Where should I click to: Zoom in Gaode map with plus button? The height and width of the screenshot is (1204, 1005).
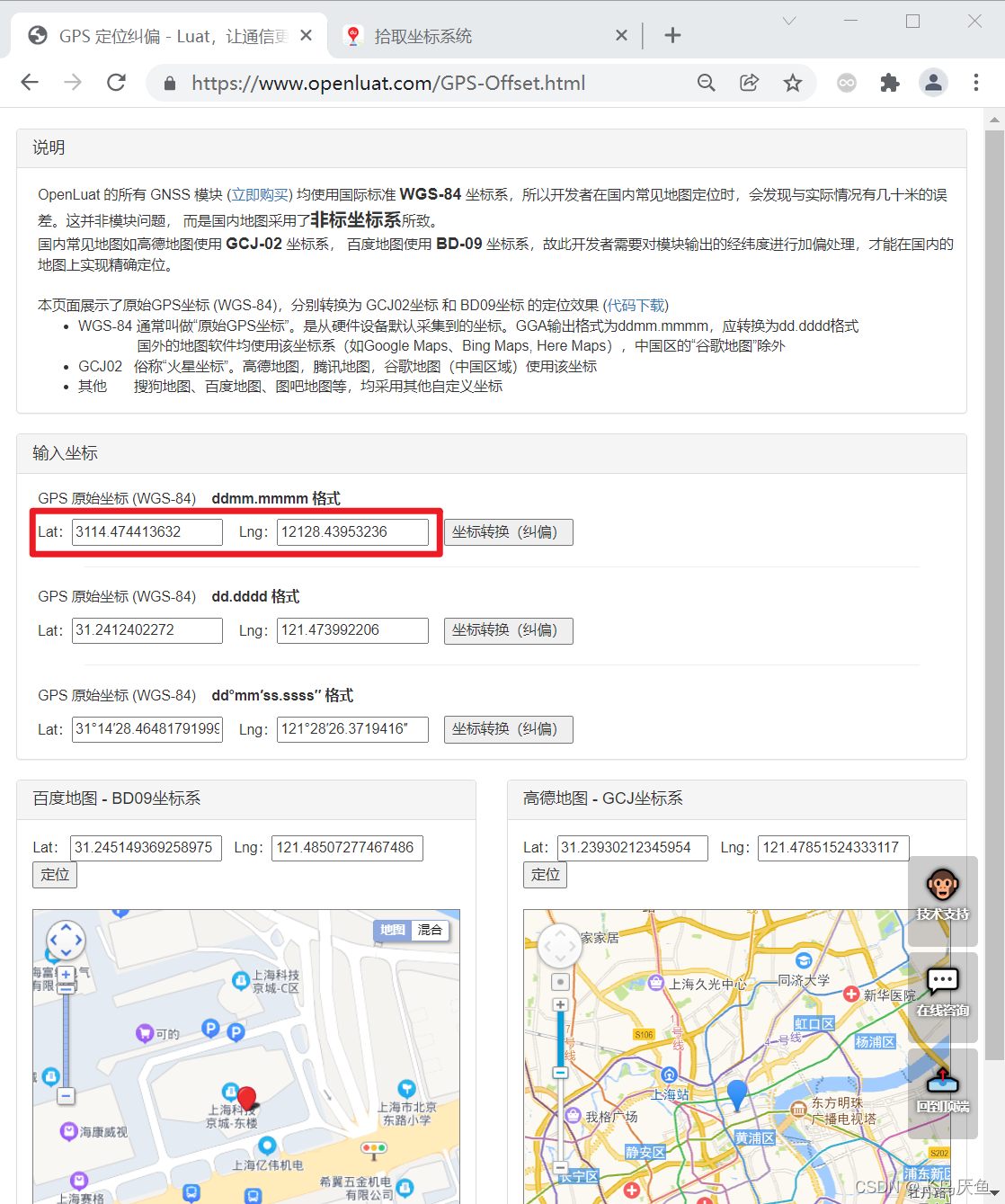[560, 1004]
